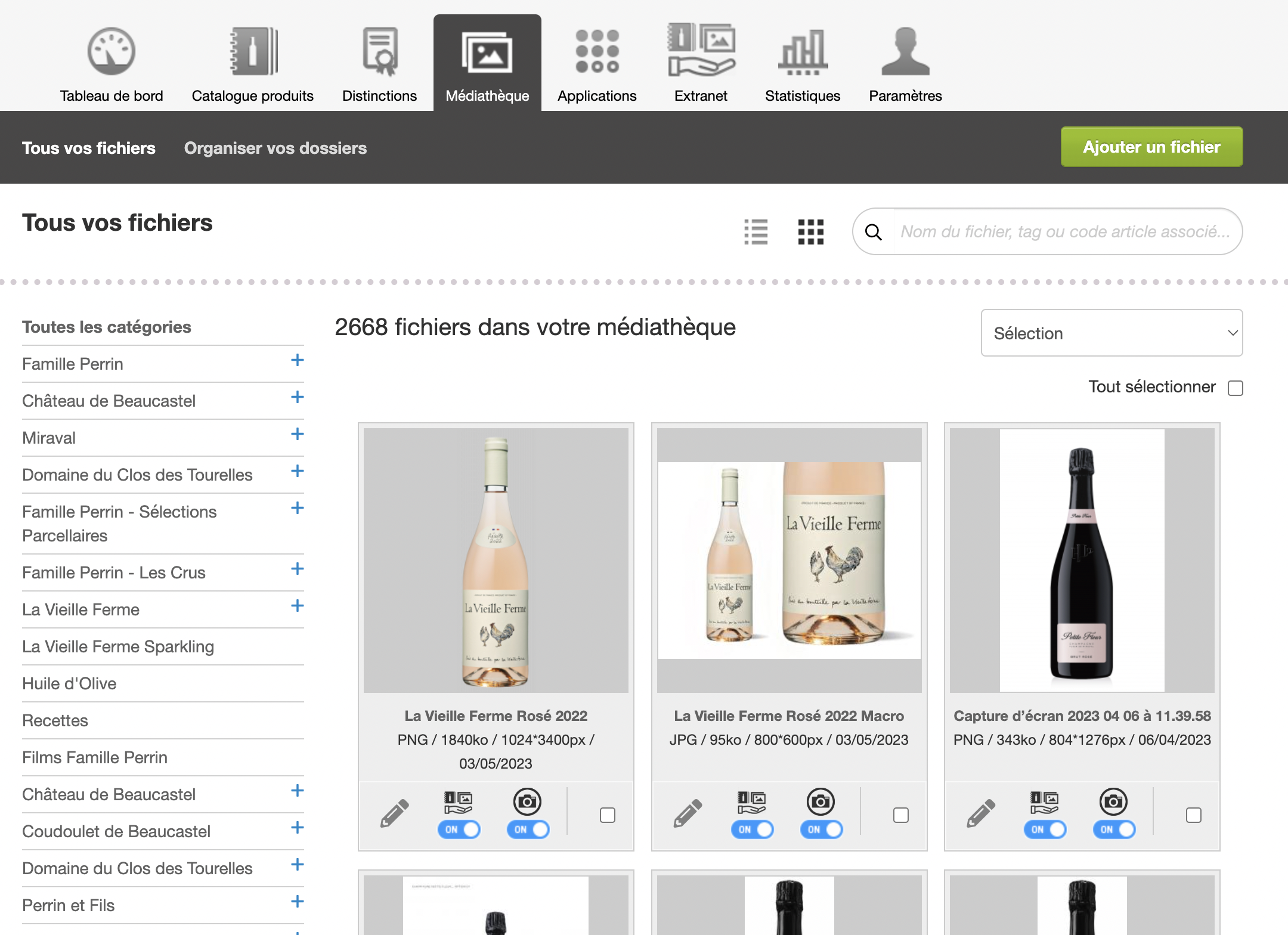The image size is (1288, 935).
Task: Edit La Vieille Ferme Rosé 2022 pencil icon
Action: click(395, 813)
